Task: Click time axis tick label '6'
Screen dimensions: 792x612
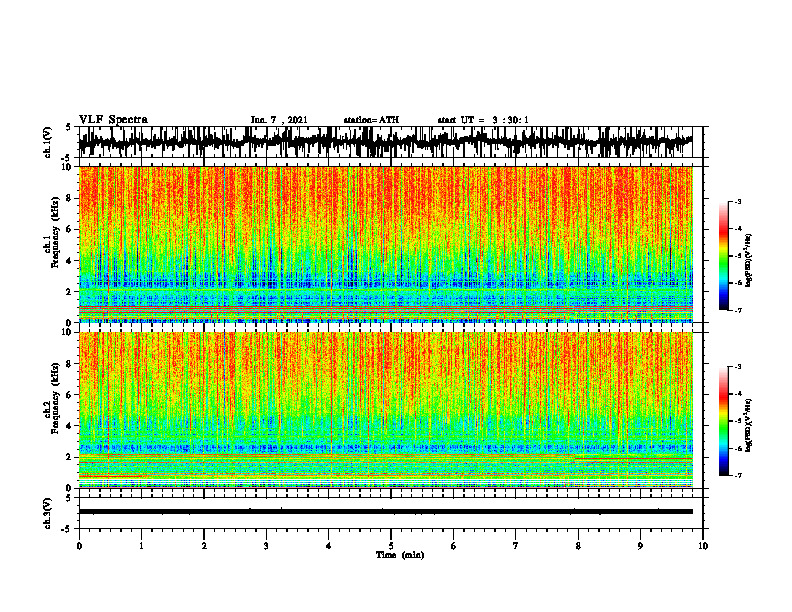Action: (x=454, y=546)
